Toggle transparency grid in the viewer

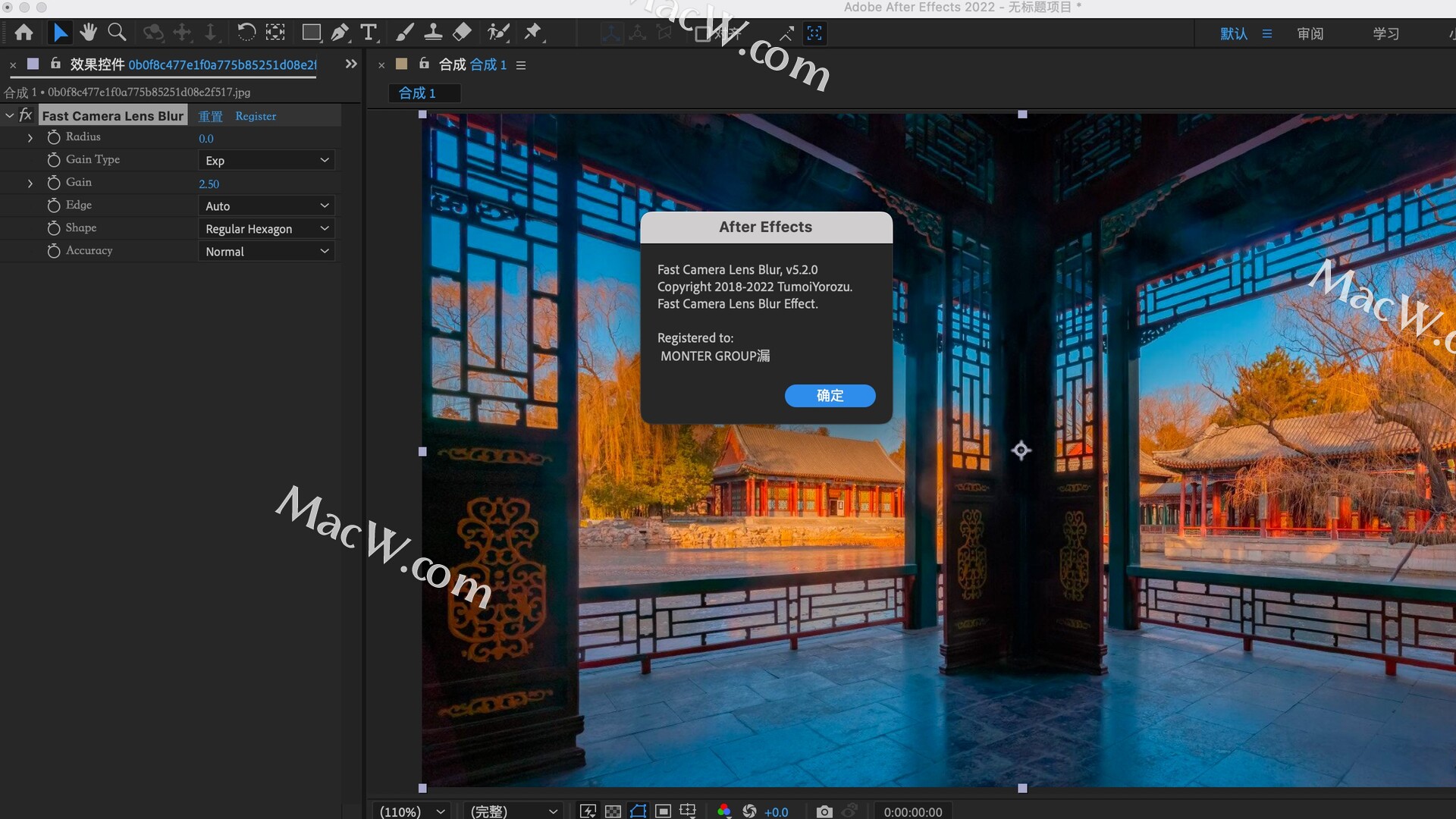613,811
